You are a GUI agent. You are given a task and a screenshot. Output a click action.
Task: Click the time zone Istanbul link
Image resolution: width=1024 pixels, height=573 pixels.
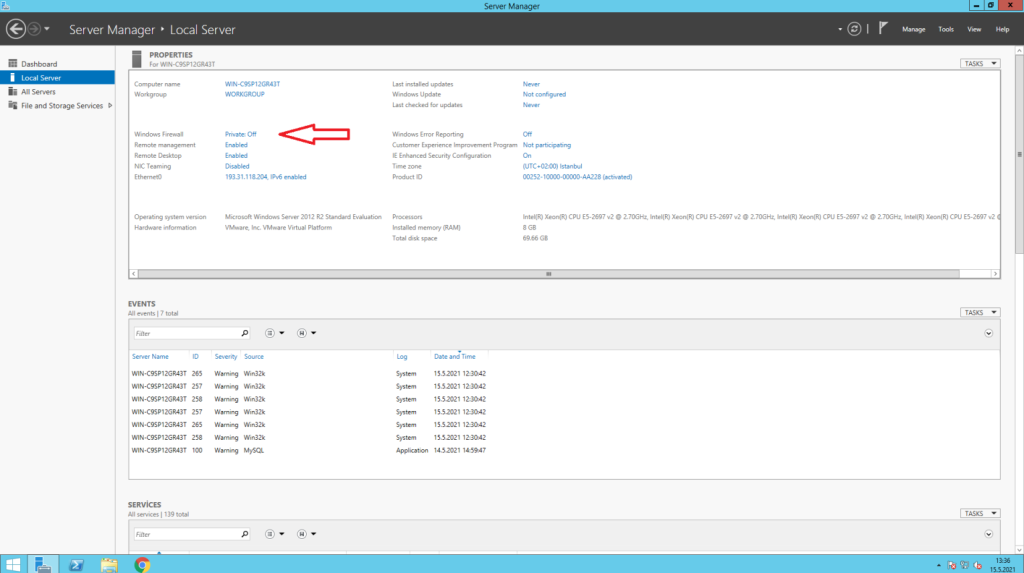click(x=552, y=166)
